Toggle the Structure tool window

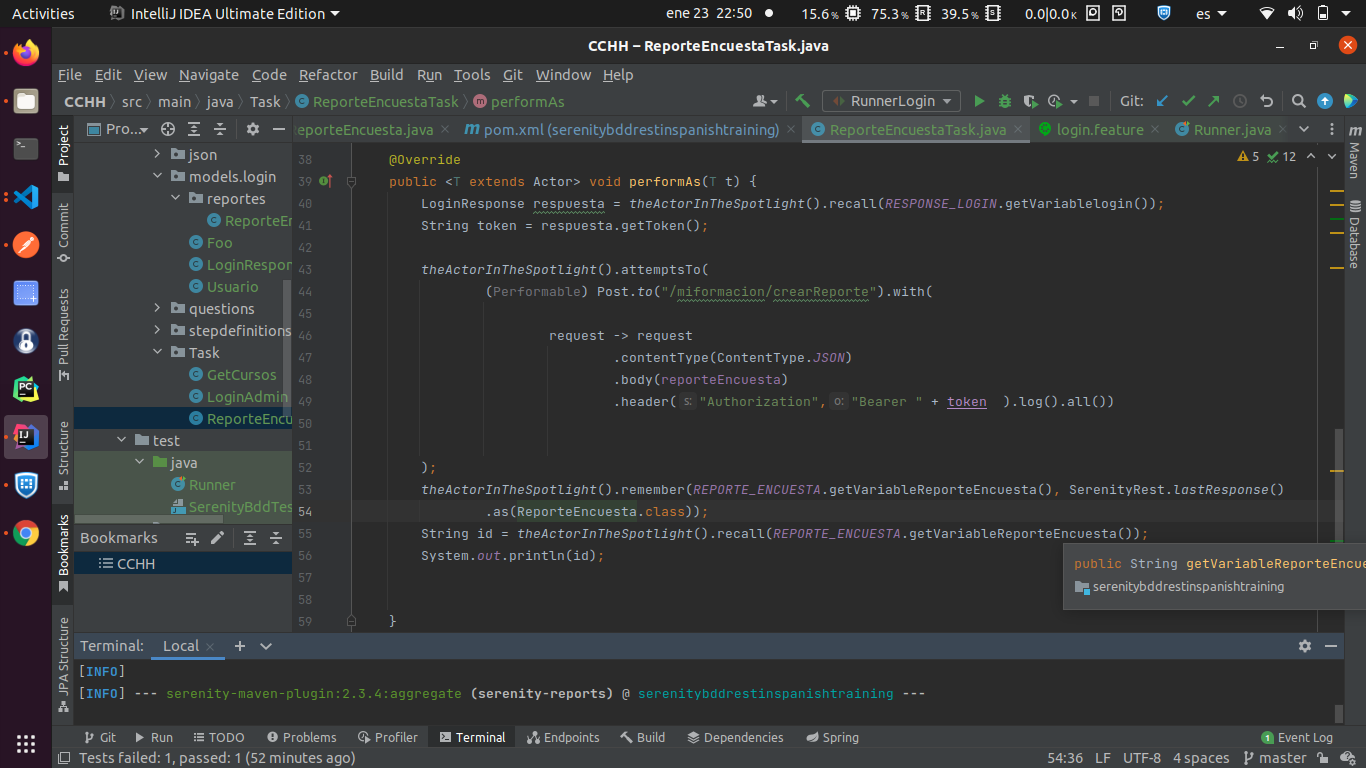click(x=62, y=450)
